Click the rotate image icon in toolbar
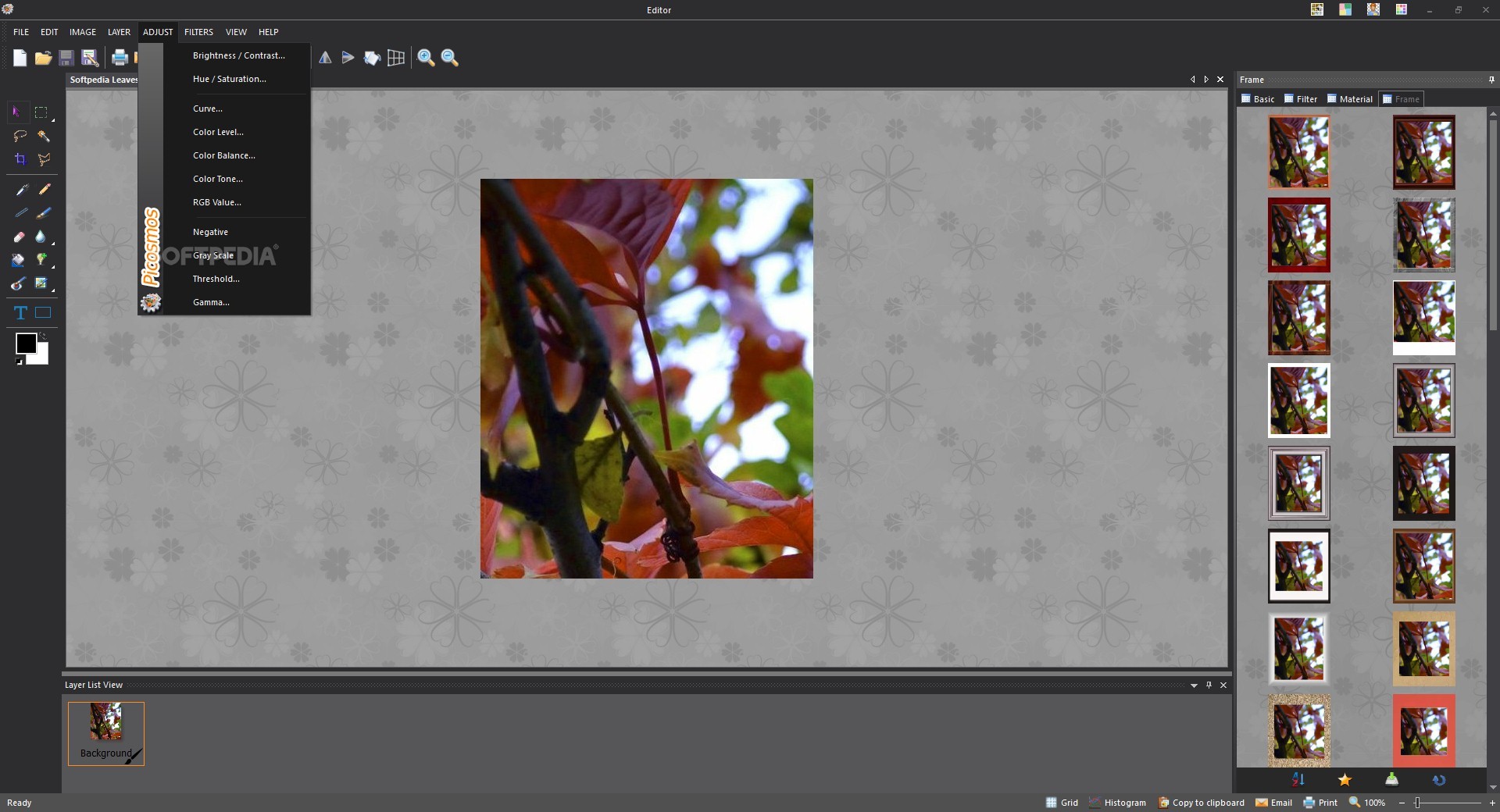Image resolution: width=1500 pixels, height=812 pixels. tap(372, 57)
